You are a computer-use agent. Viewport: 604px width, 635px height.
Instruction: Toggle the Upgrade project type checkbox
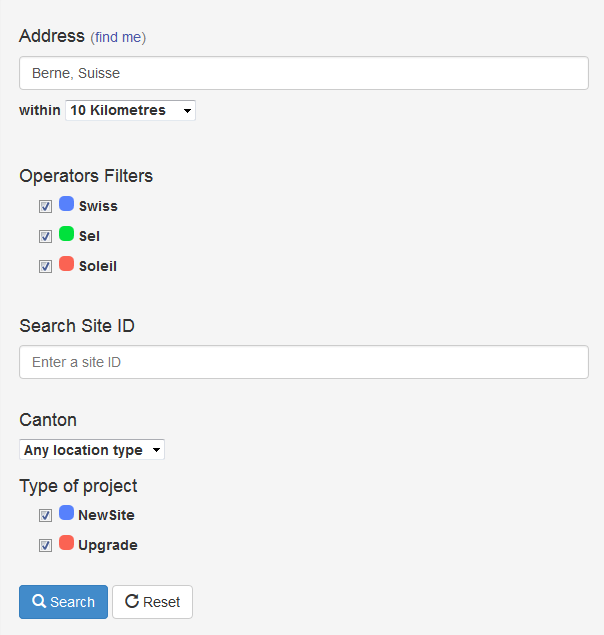pyautogui.click(x=45, y=546)
